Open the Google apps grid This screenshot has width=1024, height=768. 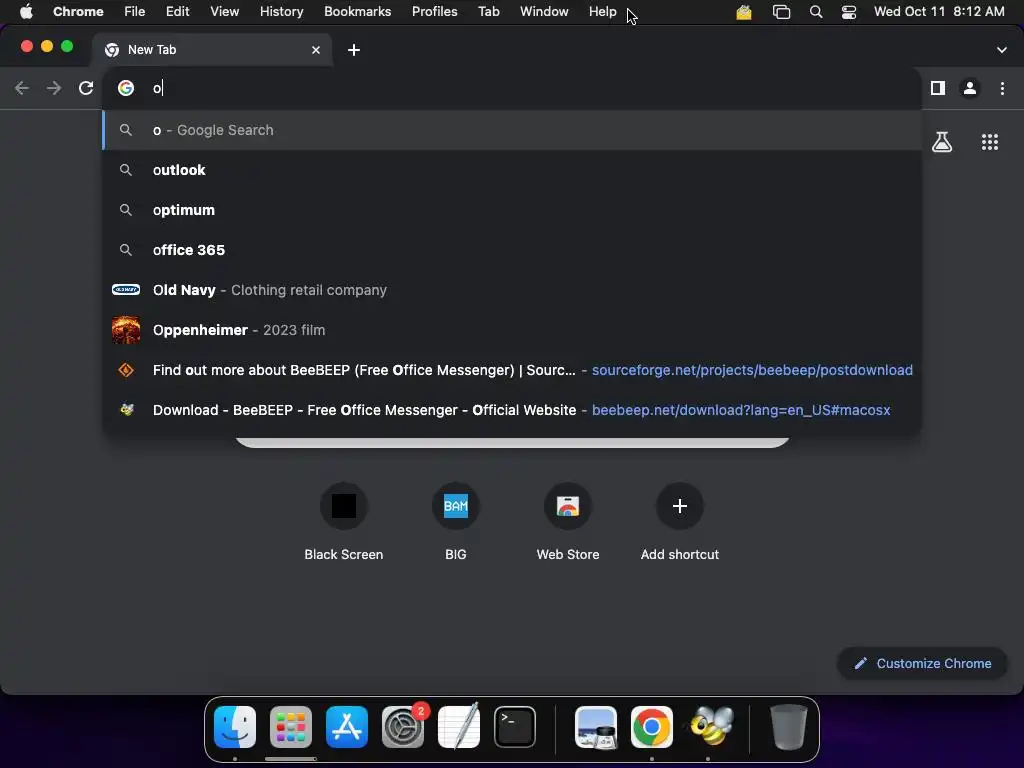(990, 142)
